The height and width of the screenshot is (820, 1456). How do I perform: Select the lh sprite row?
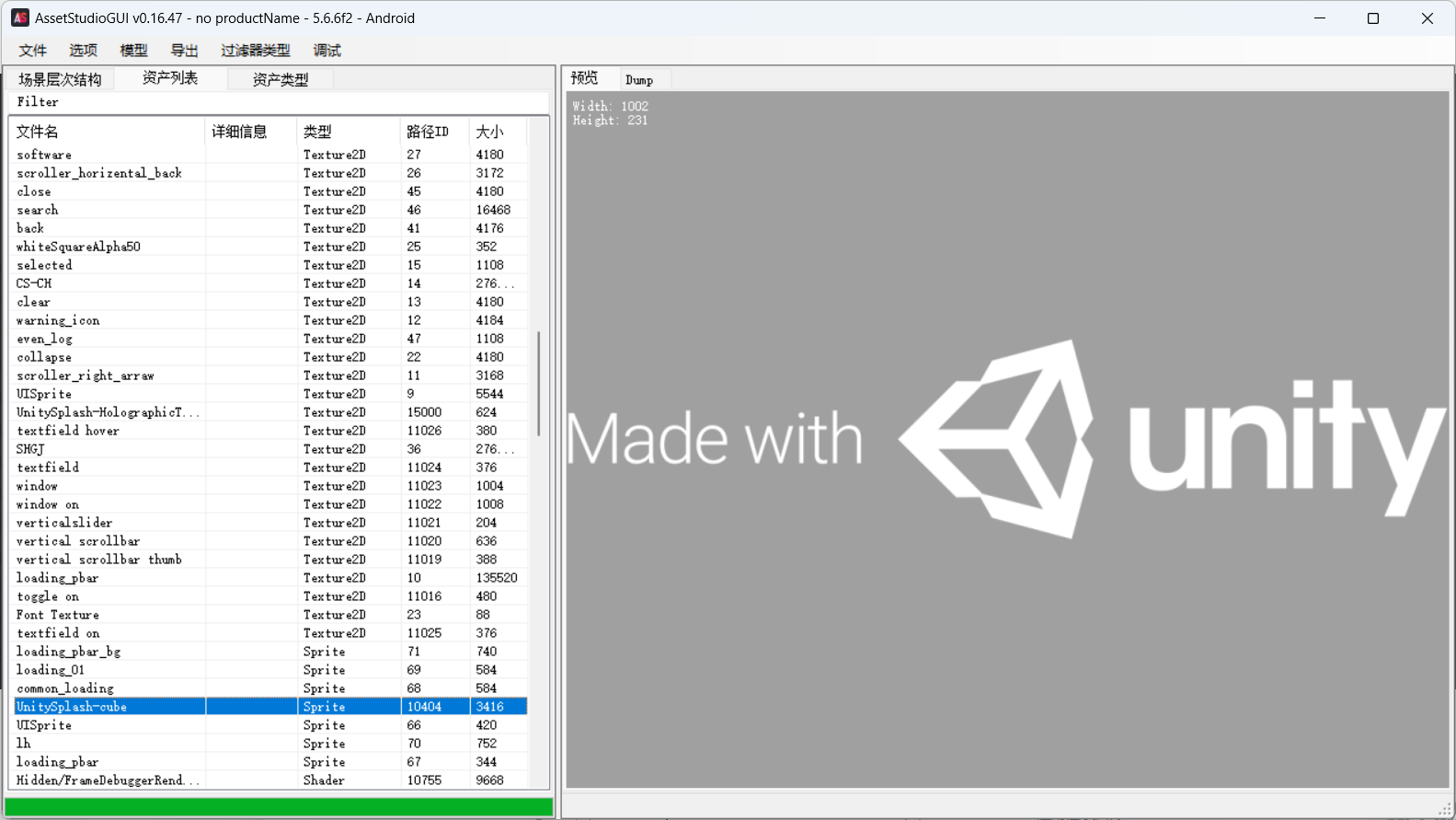tap(271, 744)
